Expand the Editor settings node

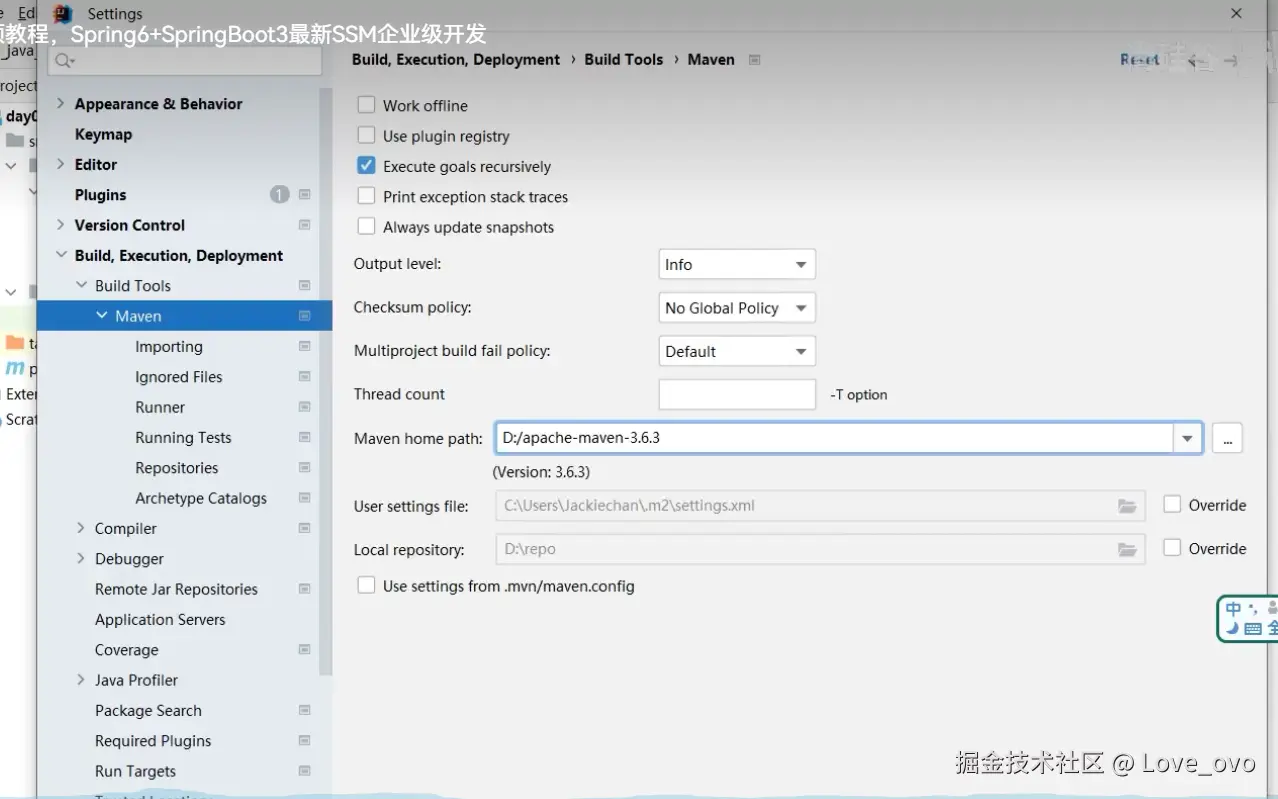(61, 164)
